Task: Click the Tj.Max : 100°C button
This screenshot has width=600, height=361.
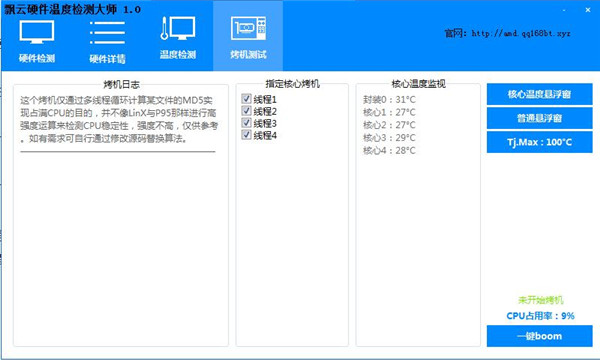Action: click(x=540, y=142)
